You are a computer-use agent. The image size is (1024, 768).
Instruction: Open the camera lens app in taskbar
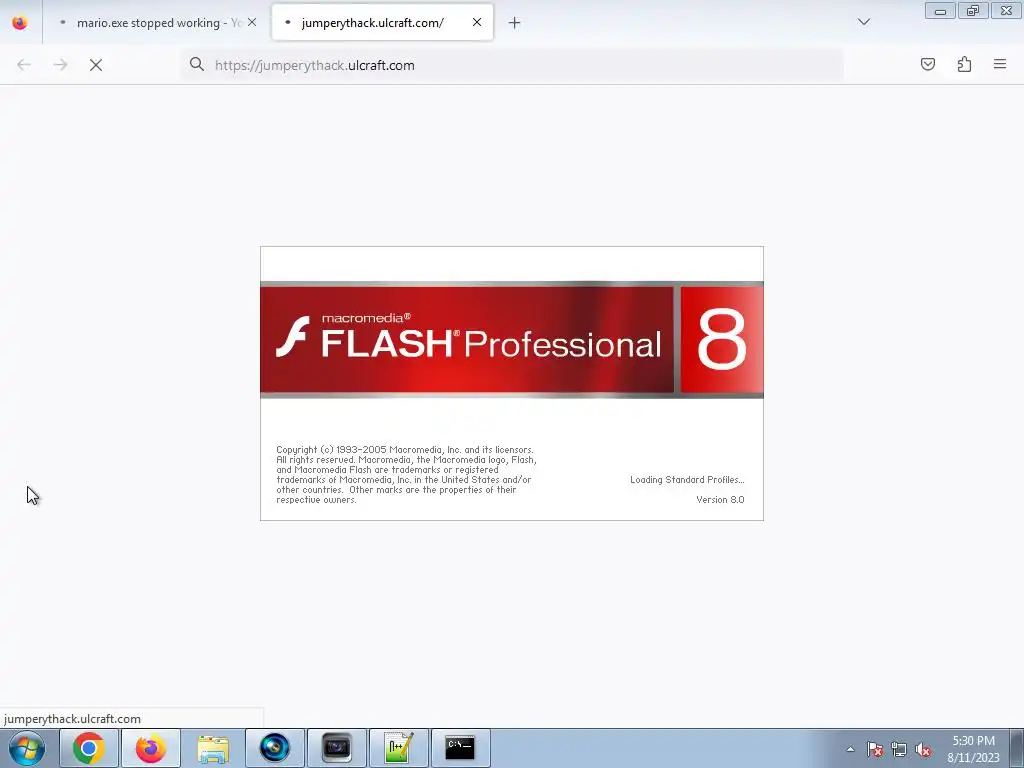coord(275,748)
